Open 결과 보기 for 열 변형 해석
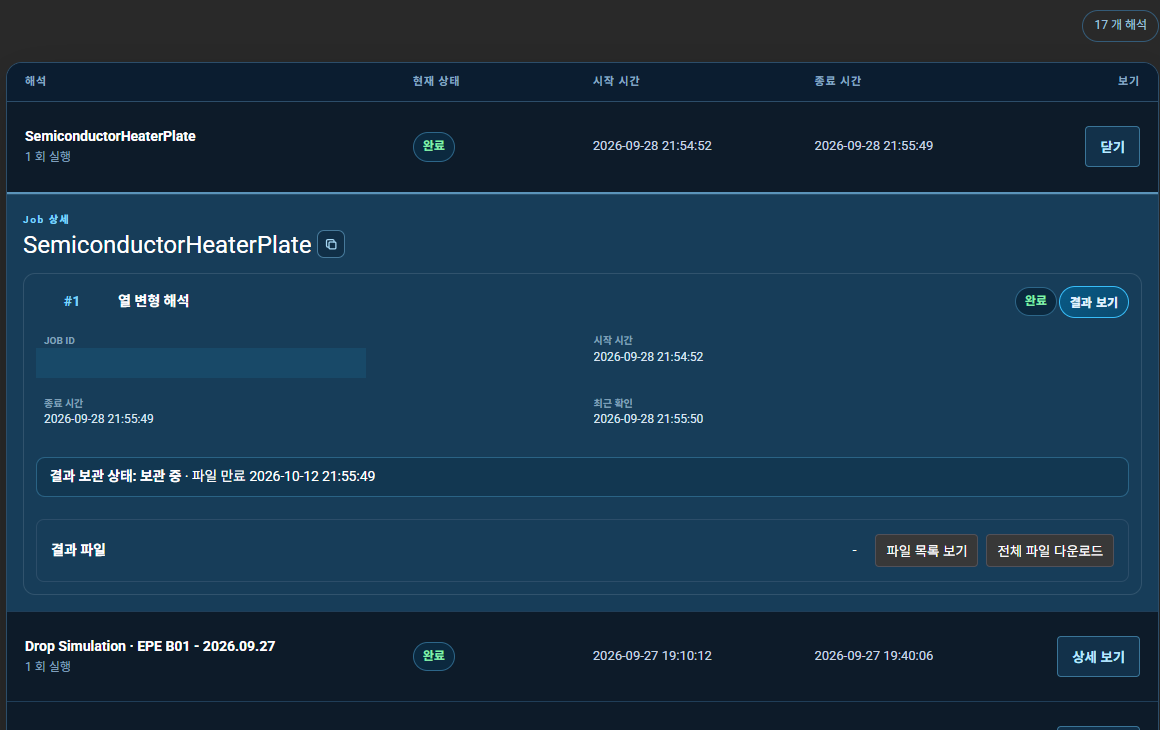Viewport: 1160px width, 730px height. click(1093, 302)
